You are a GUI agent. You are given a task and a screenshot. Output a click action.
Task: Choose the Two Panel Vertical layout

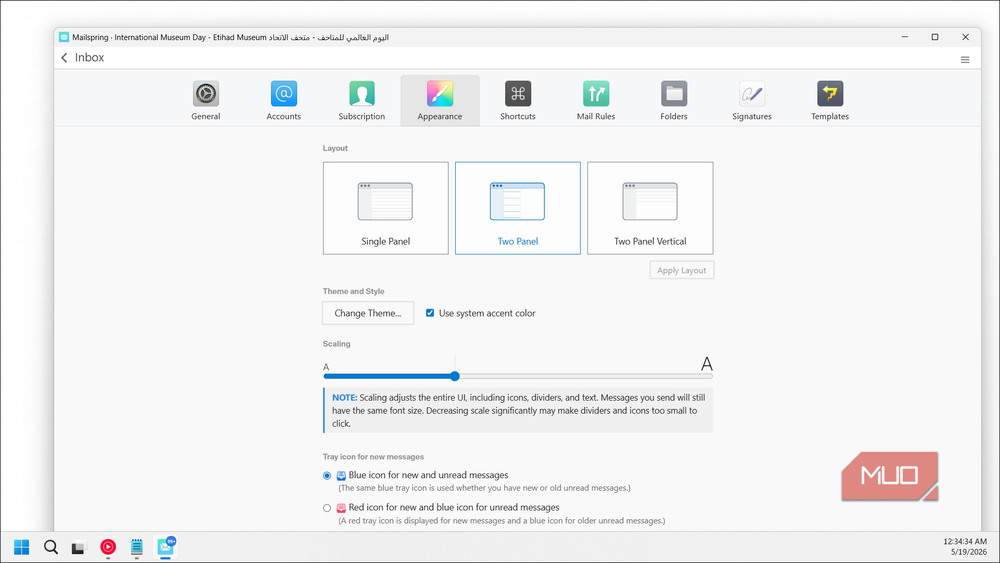(650, 208)
